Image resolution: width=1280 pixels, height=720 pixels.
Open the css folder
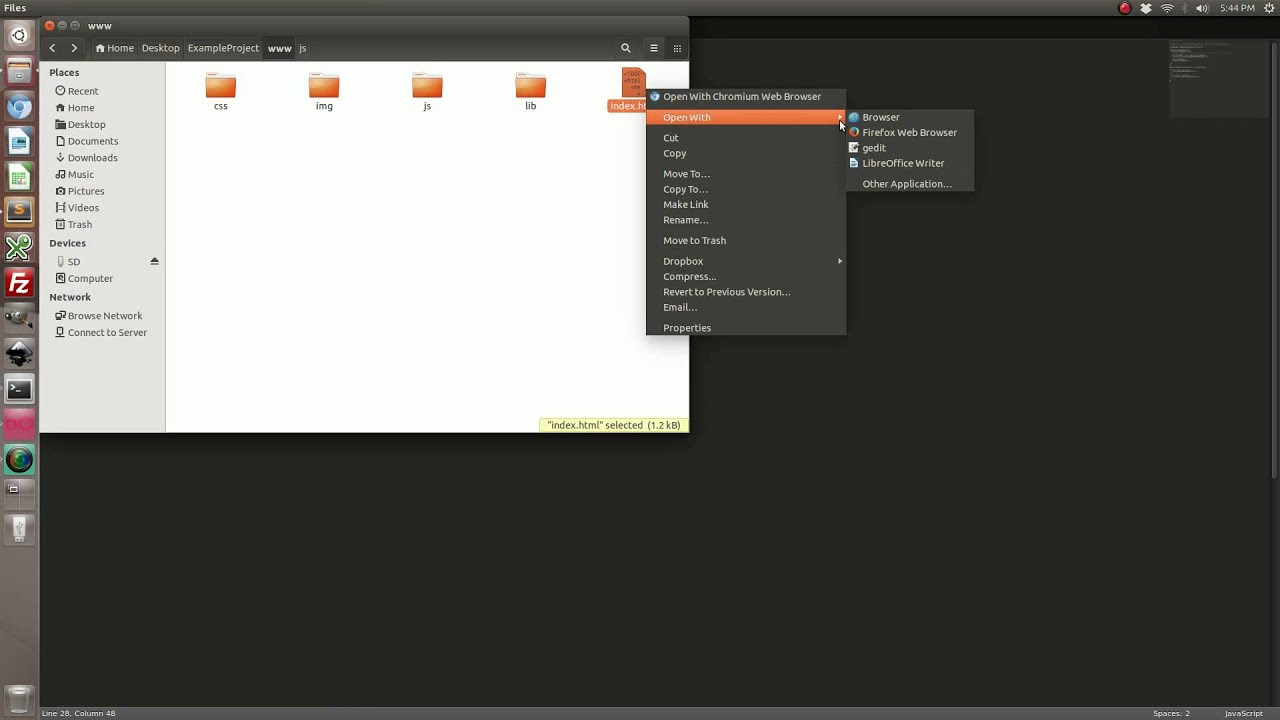[x=221, y=91]
